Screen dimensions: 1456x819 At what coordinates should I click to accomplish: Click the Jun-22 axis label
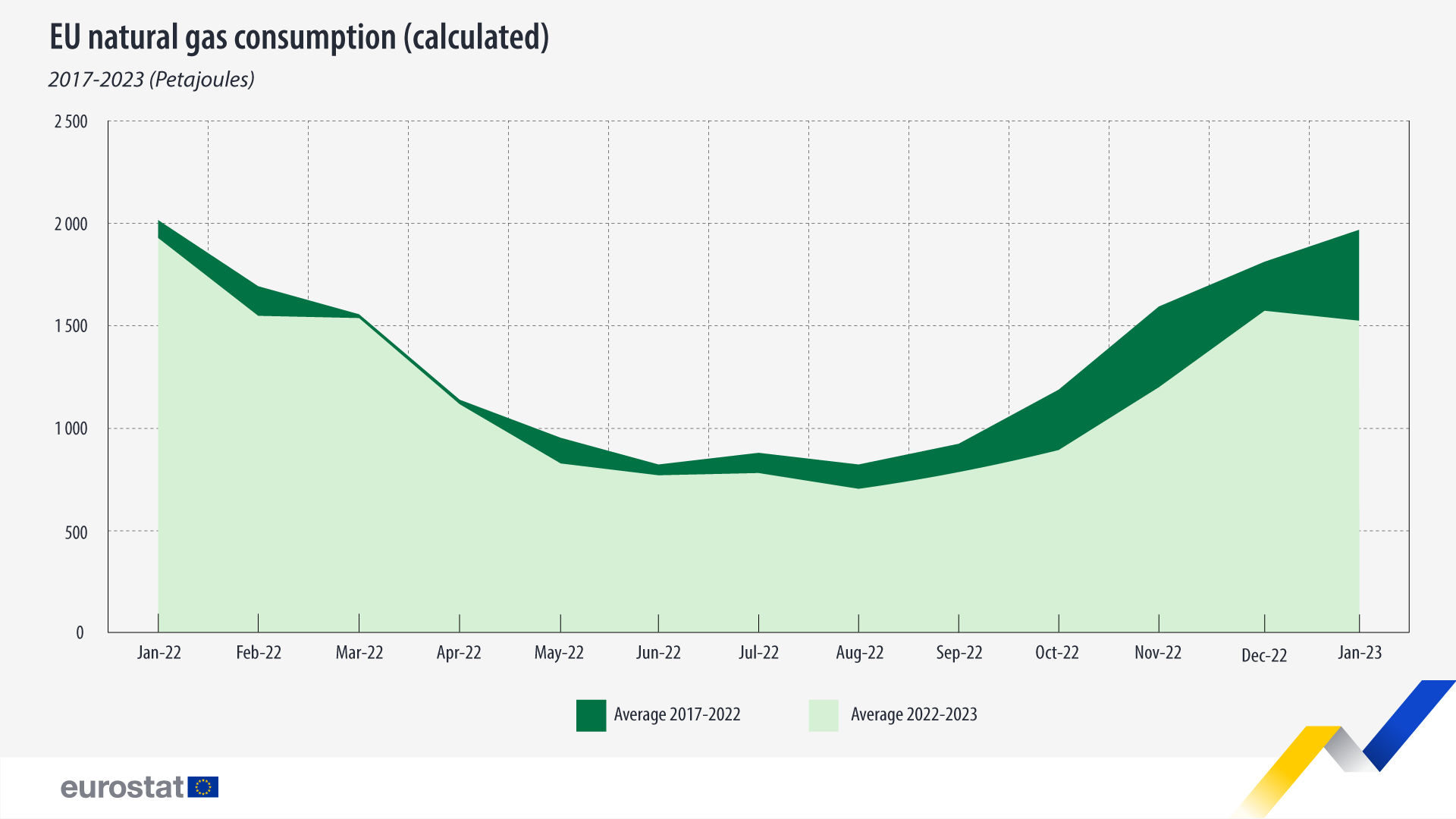pos(658,653)
